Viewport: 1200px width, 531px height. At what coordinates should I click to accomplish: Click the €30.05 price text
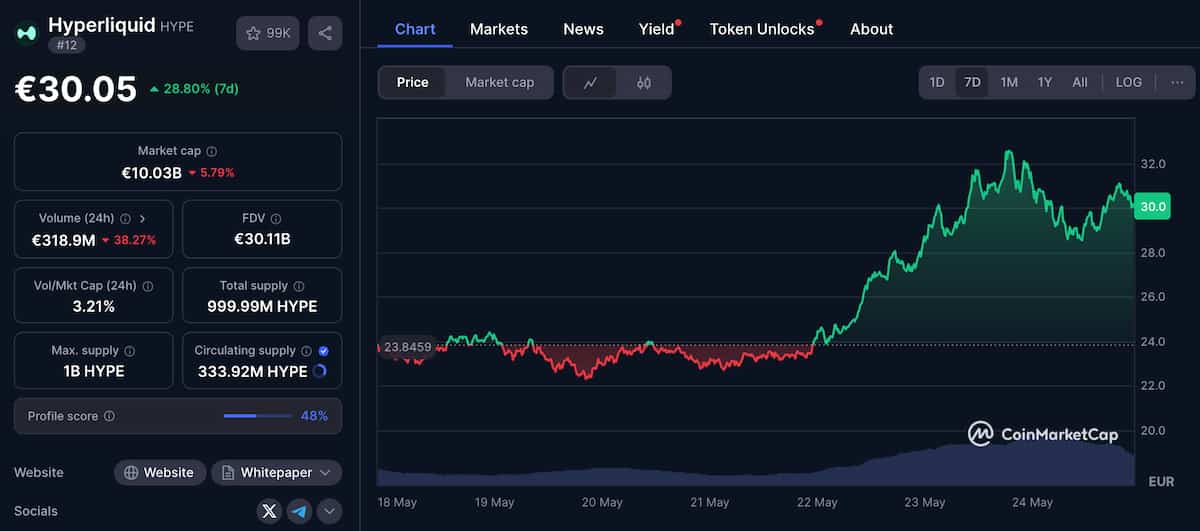(x=76, y=89)
